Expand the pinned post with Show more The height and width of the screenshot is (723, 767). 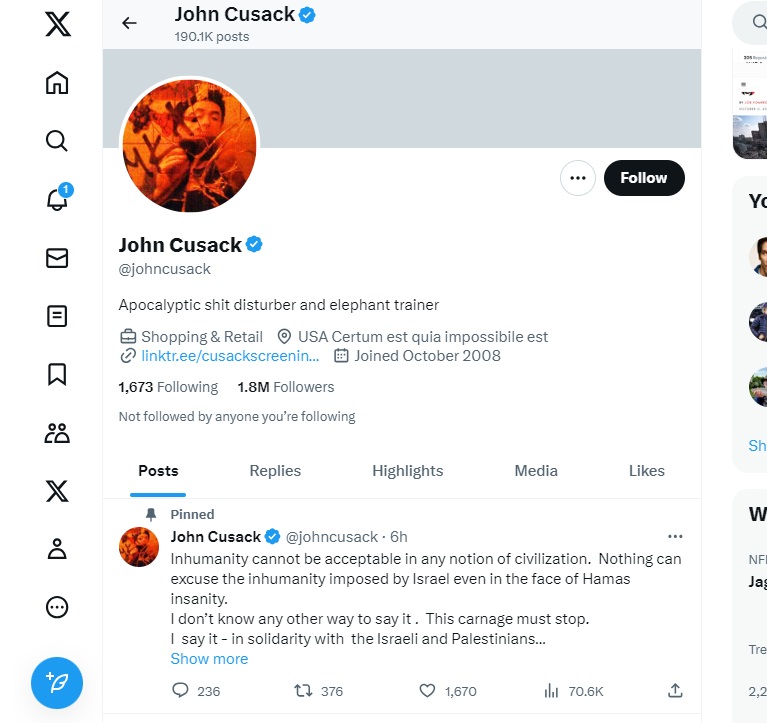(209, 659)
